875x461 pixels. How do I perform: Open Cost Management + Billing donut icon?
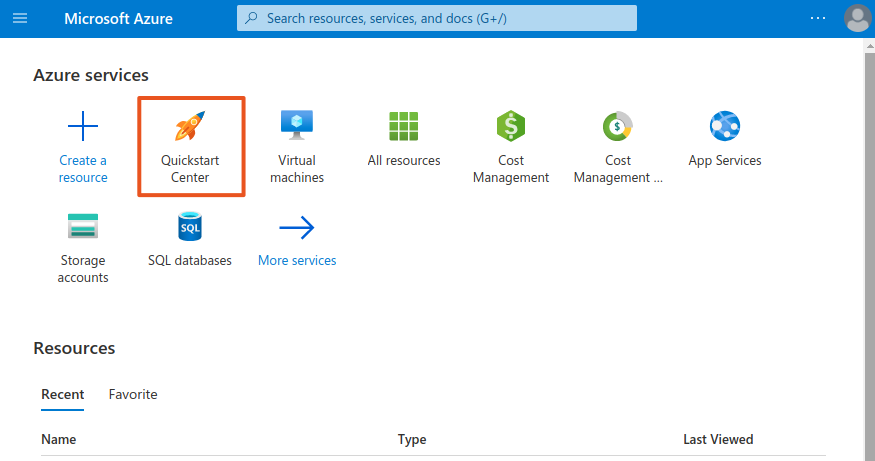click(x=618, y=126)
